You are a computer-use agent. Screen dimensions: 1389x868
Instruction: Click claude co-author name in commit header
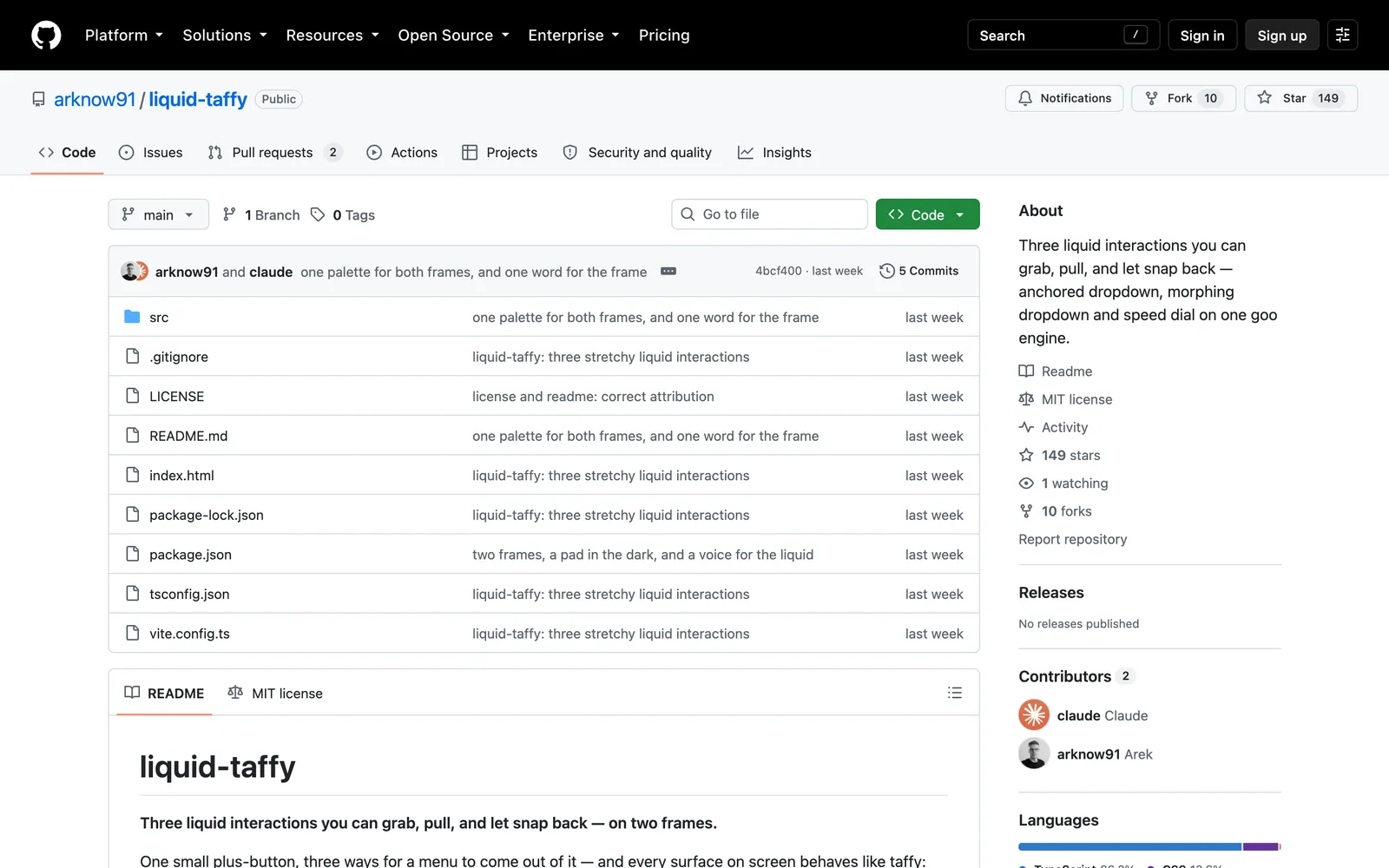click(271, 272)
